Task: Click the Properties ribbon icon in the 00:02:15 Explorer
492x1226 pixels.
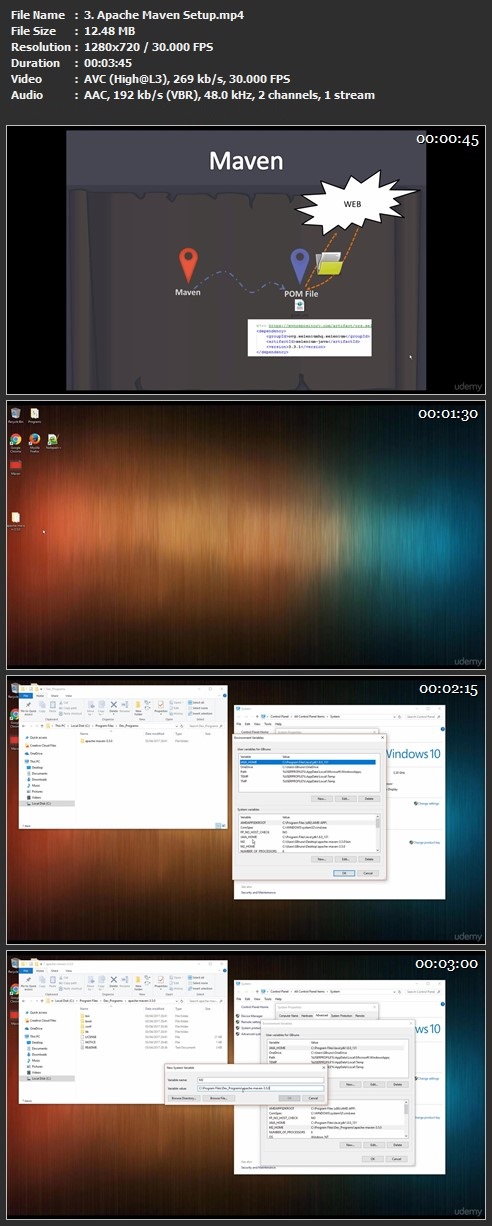Action: (160, 706)
